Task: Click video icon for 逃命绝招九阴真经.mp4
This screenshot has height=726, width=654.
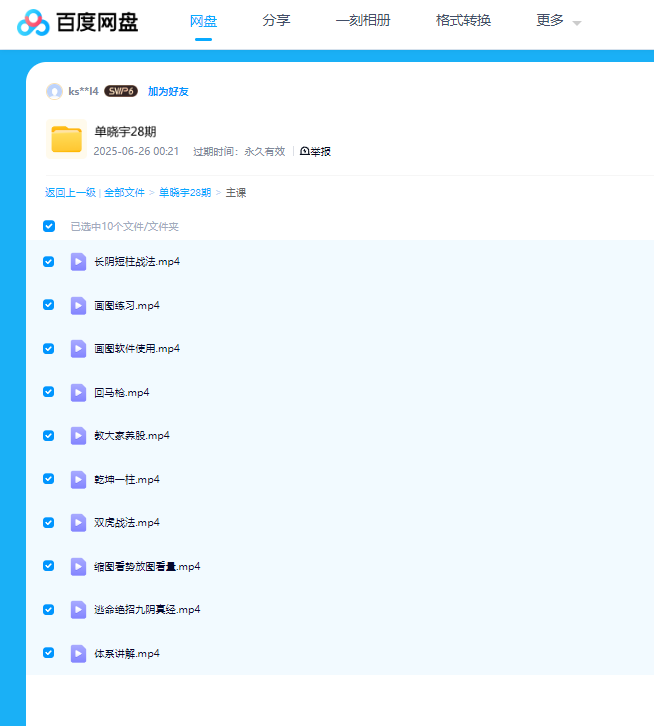Action: 78,610
